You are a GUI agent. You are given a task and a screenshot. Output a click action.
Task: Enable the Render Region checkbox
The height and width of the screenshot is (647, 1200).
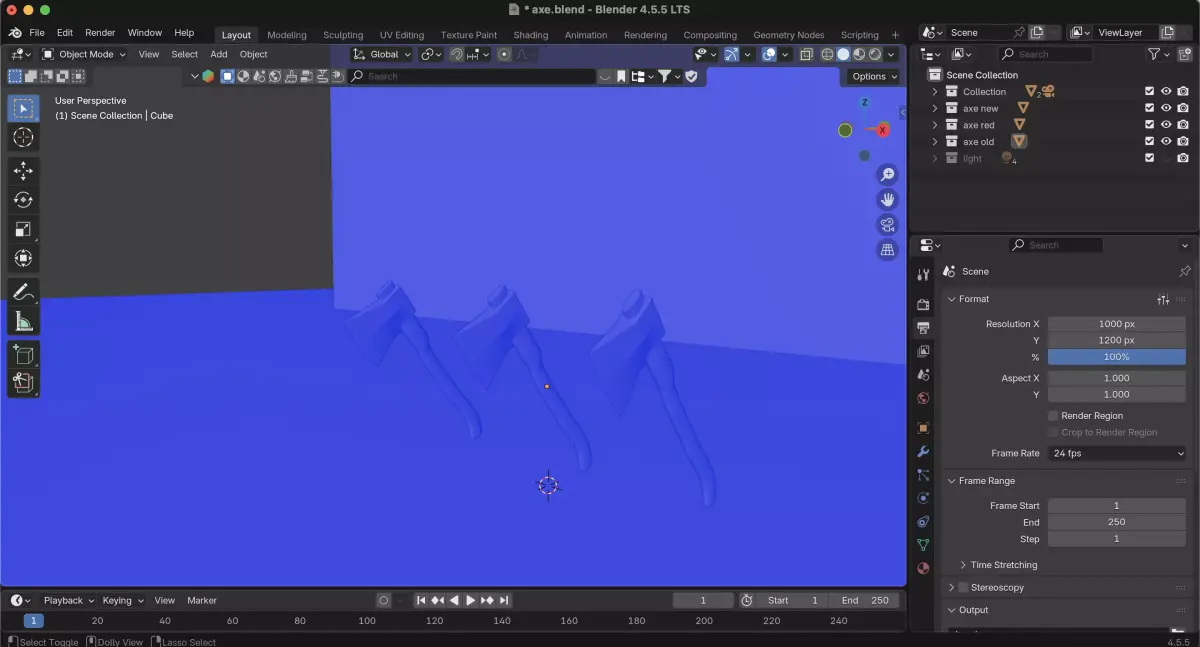[1052, 416]
